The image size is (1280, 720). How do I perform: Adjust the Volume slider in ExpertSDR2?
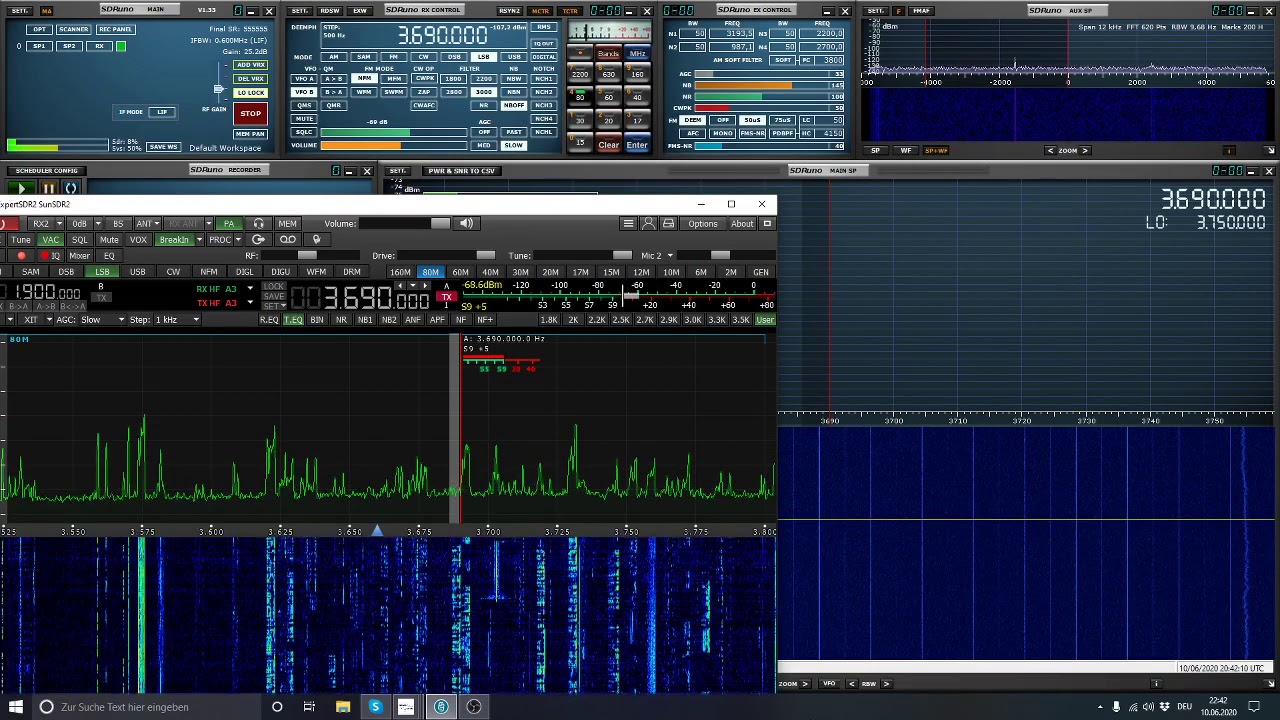(x=405, y=224)
